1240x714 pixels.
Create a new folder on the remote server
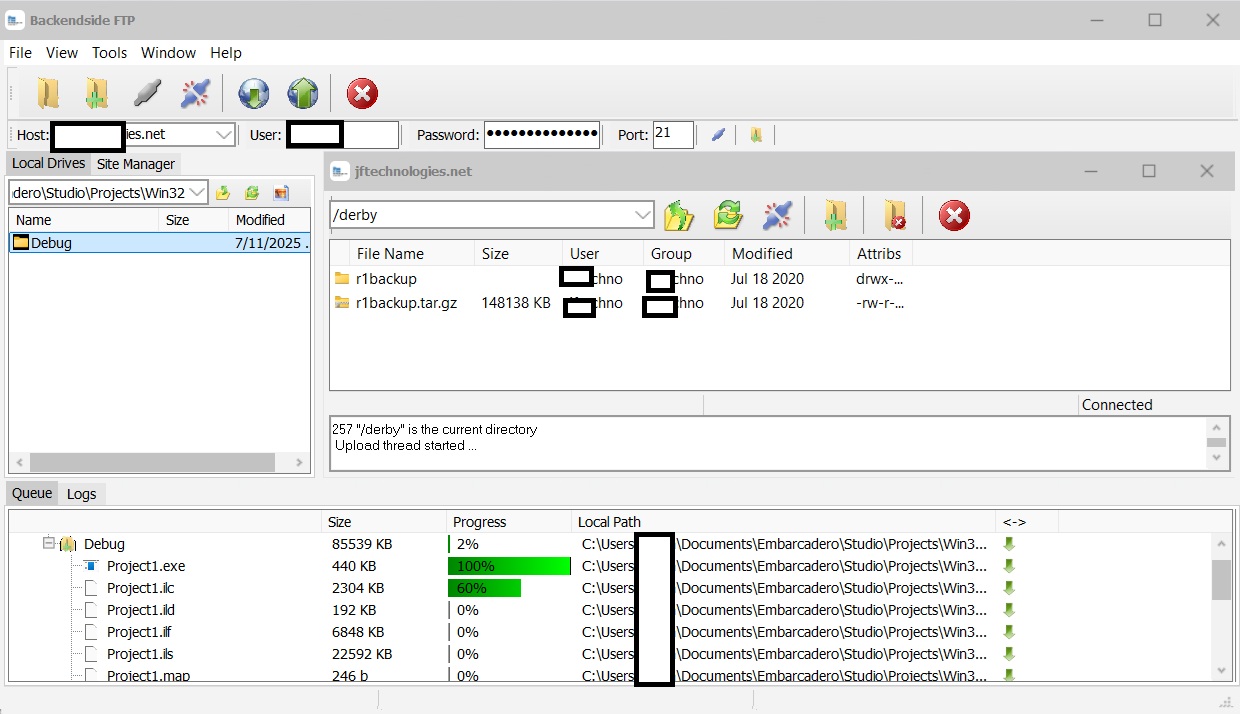[x=837, y=215]
